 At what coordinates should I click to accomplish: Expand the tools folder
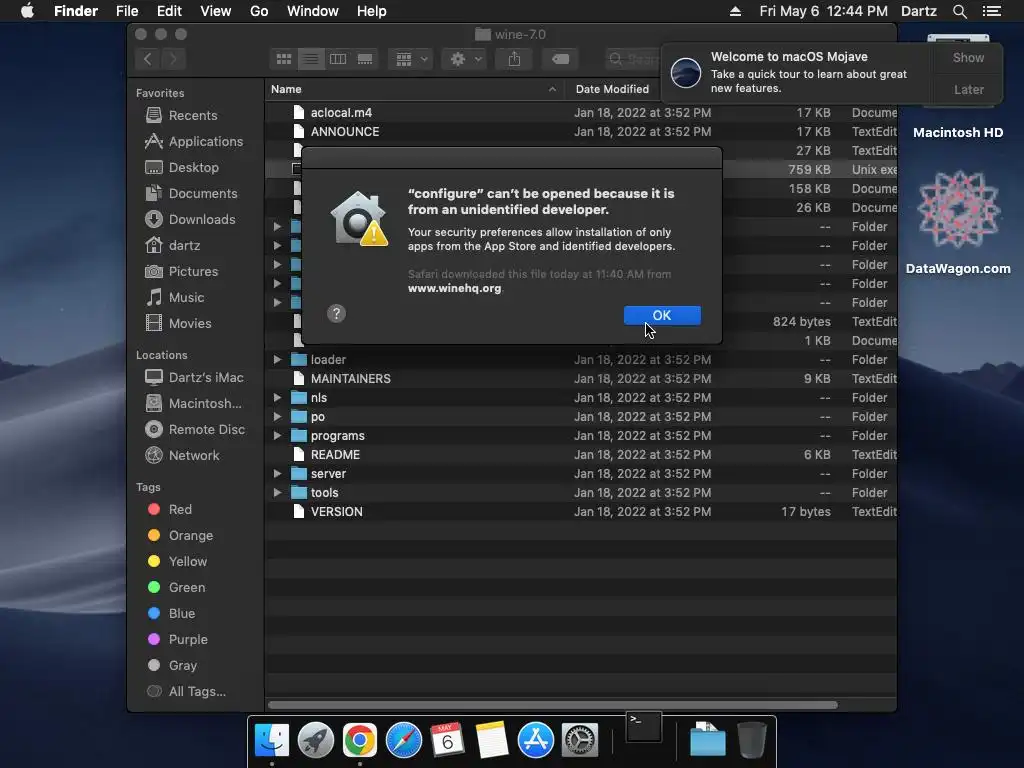pyautogui.click(x=278, y=493)
